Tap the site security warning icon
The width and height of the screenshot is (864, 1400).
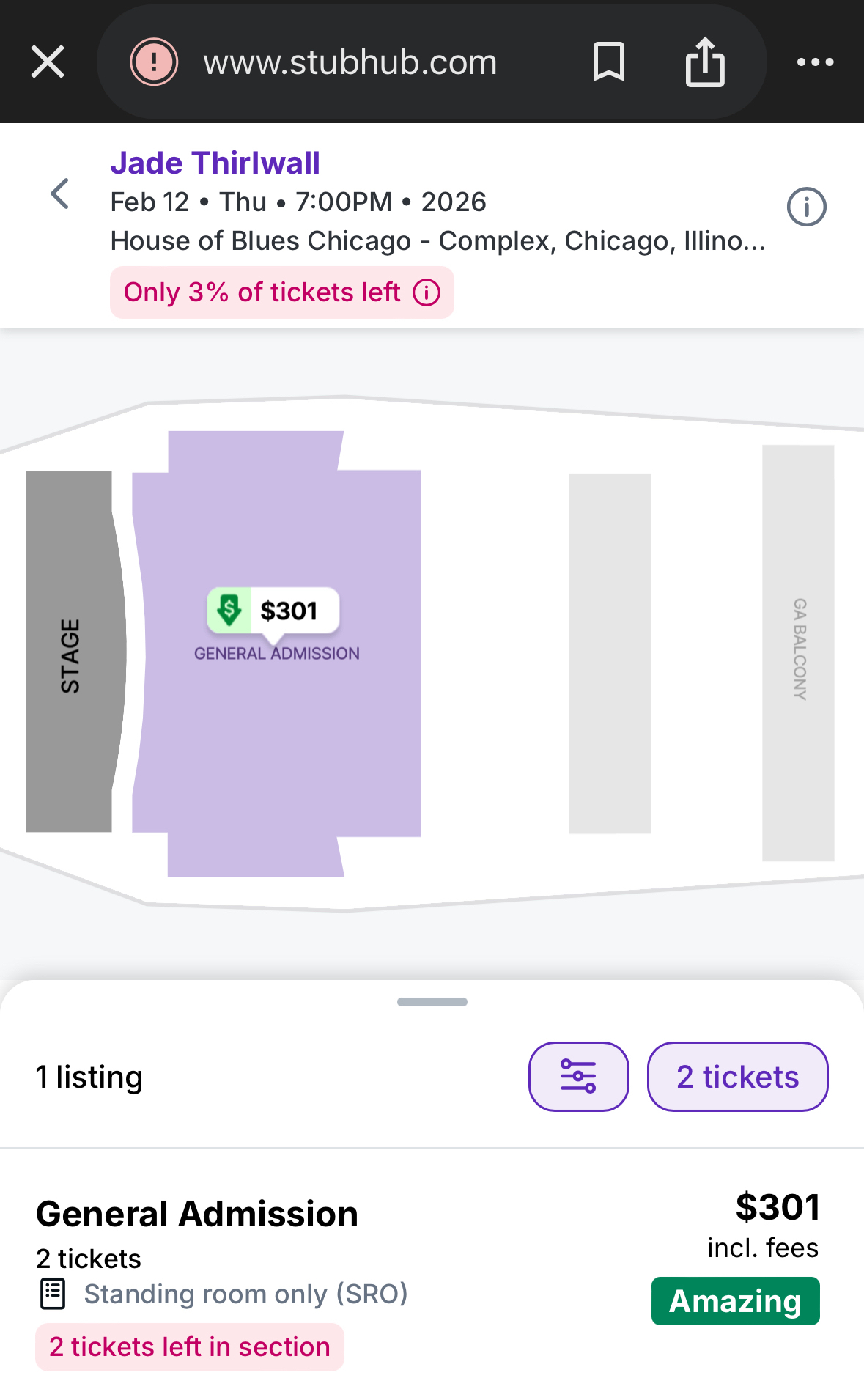click(x=154, y=62)
